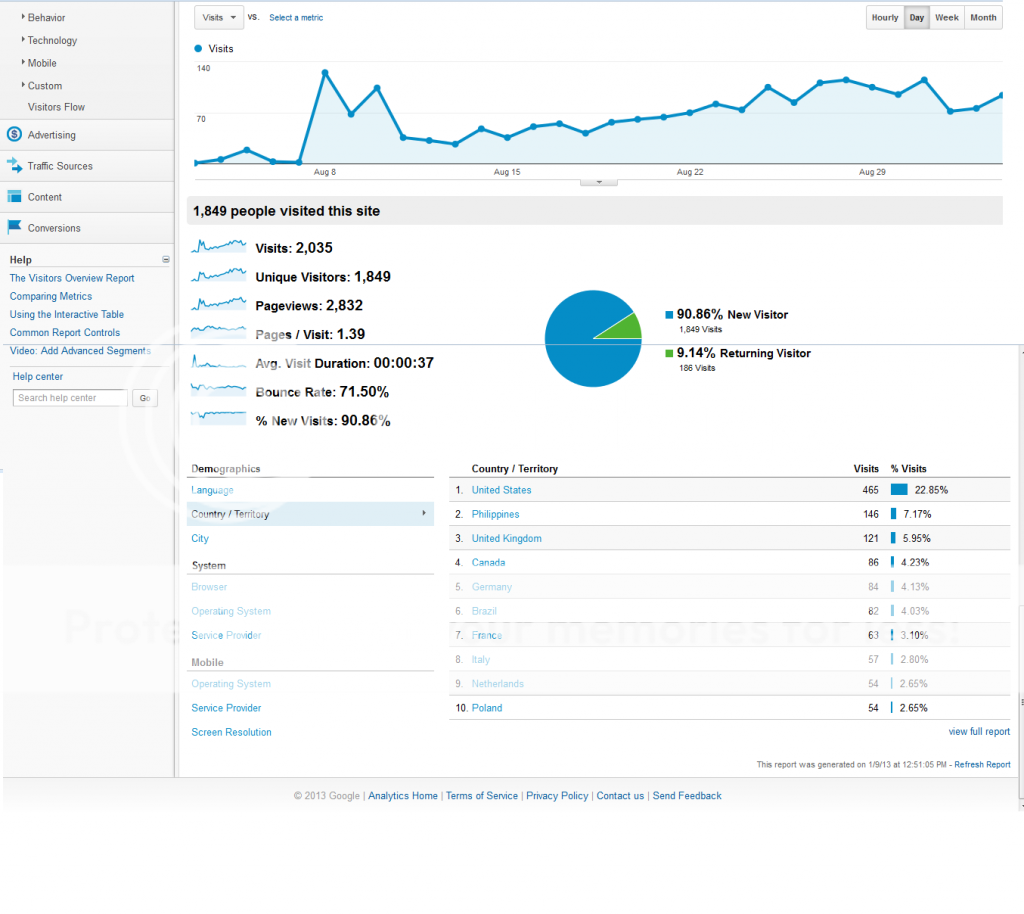Open the Traffic Sources arrow icon

coord(14,165)
